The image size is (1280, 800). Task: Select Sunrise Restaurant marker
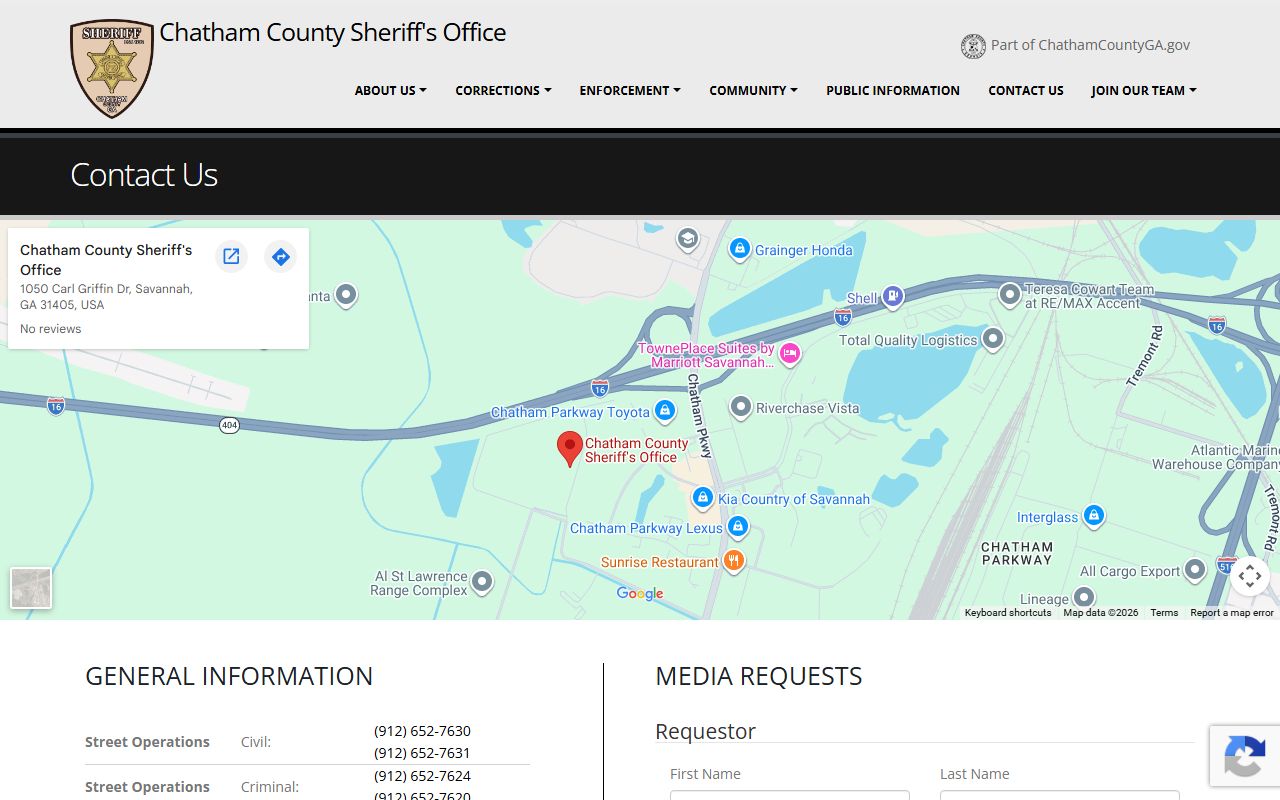(x=733, y=561)
